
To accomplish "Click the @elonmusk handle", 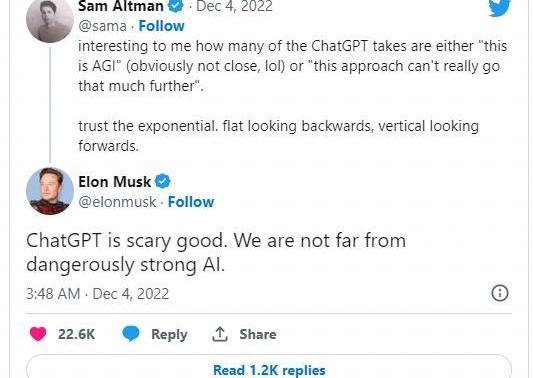I will (117, 202).
